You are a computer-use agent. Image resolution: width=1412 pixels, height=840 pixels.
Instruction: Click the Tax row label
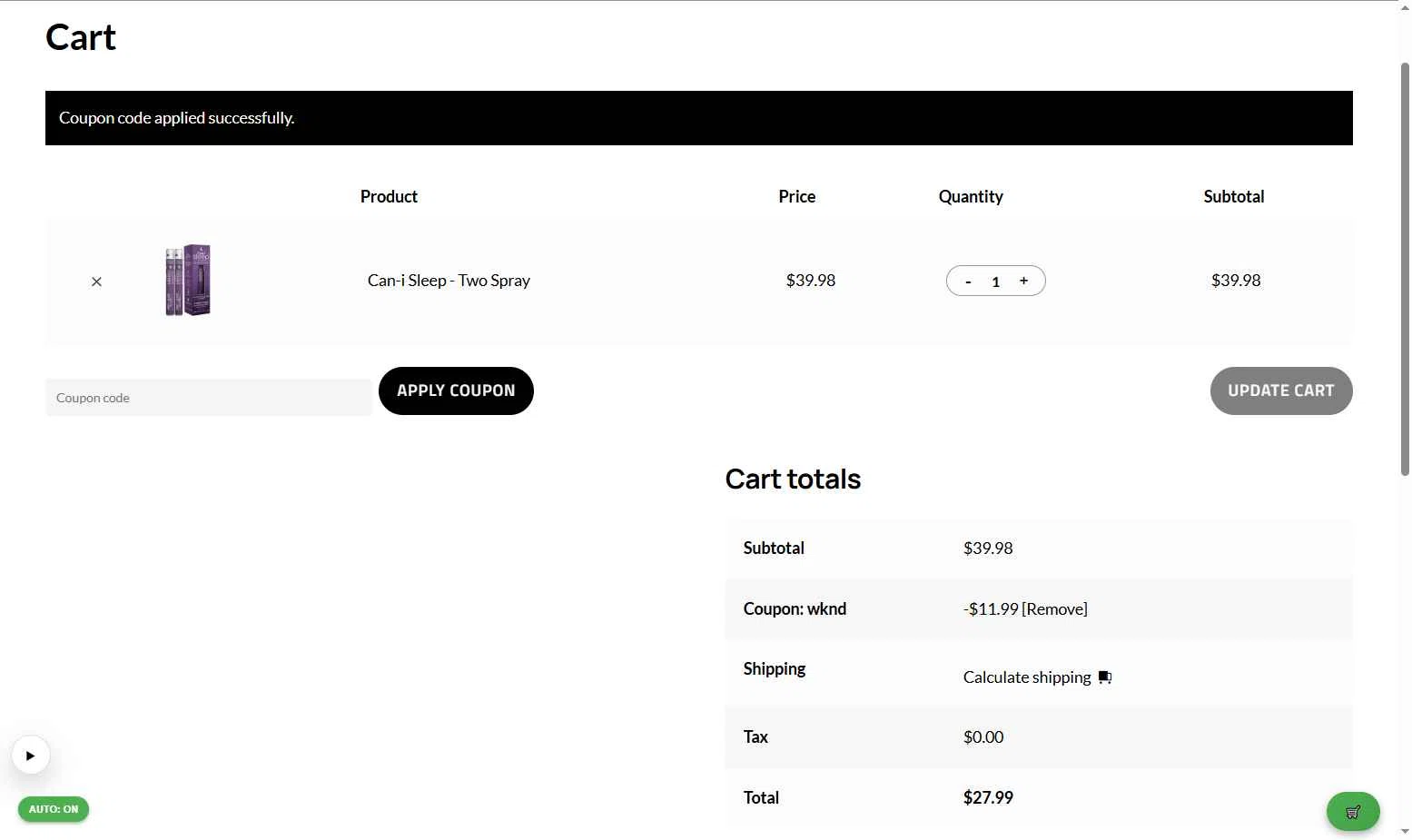pyautogui.click(x=755, y=737)
